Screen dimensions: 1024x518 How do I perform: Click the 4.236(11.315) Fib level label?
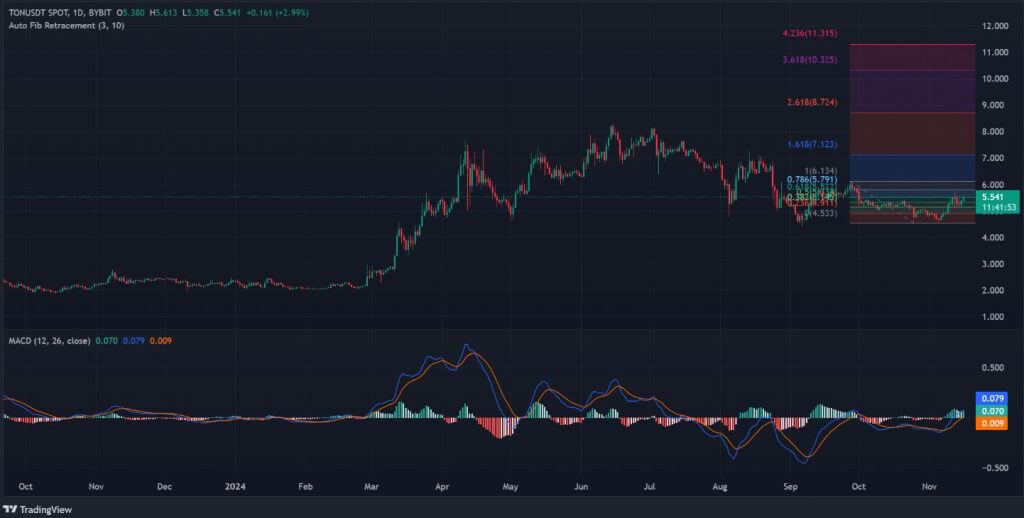tap(809, 33)
